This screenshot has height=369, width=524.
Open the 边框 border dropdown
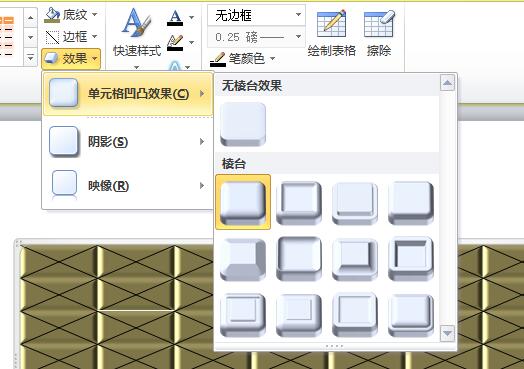click(95, 36)
